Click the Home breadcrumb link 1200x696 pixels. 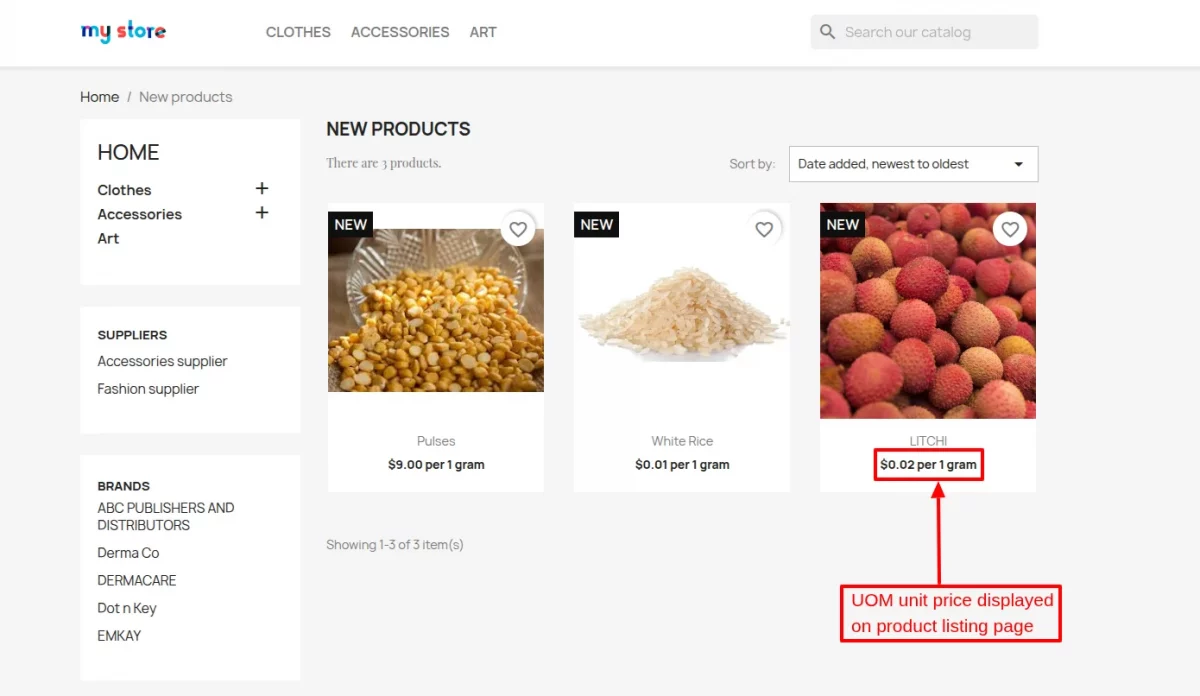pos(99,97)
